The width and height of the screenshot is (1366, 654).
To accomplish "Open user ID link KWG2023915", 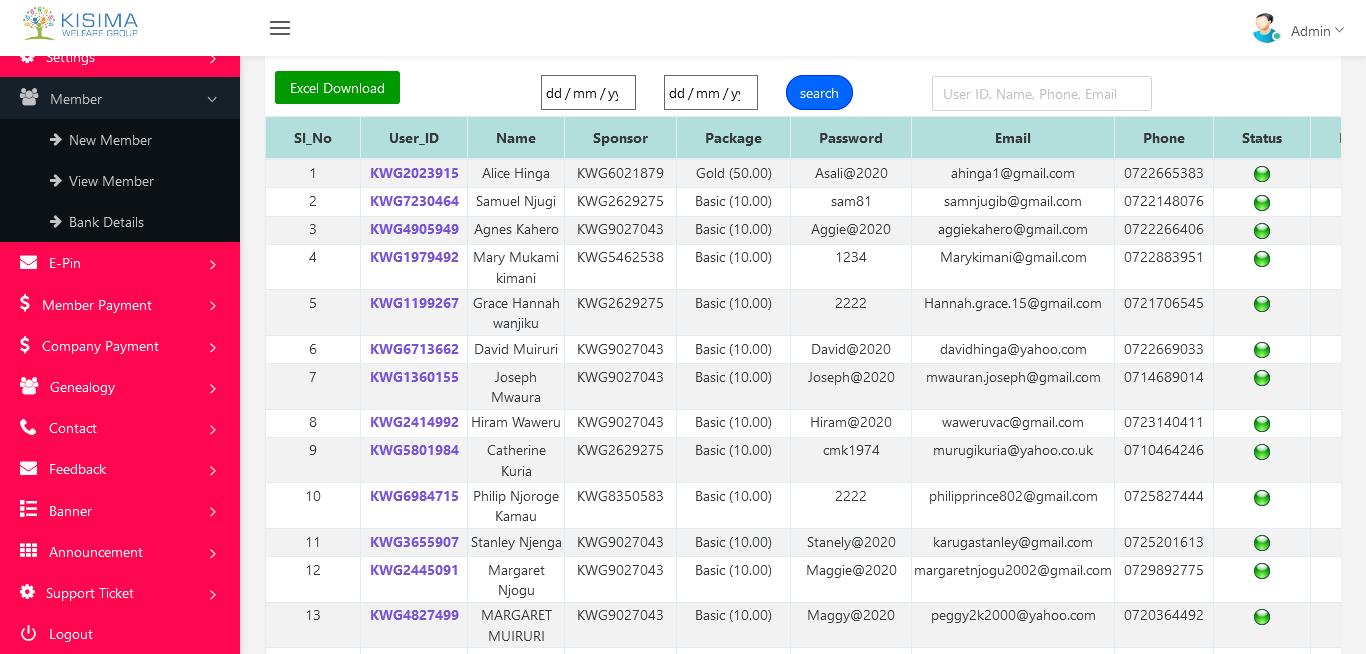I will point(414,173).
